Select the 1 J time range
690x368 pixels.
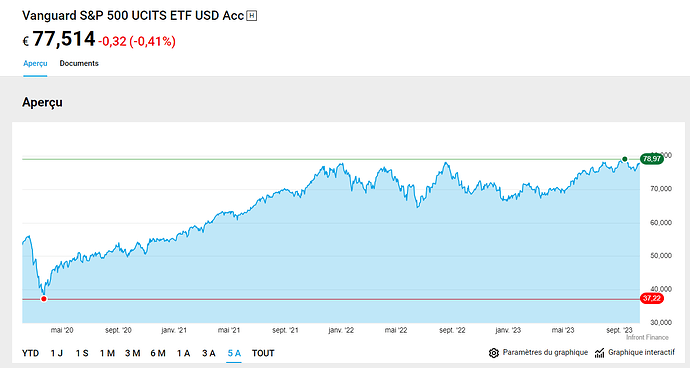point(57,353)
